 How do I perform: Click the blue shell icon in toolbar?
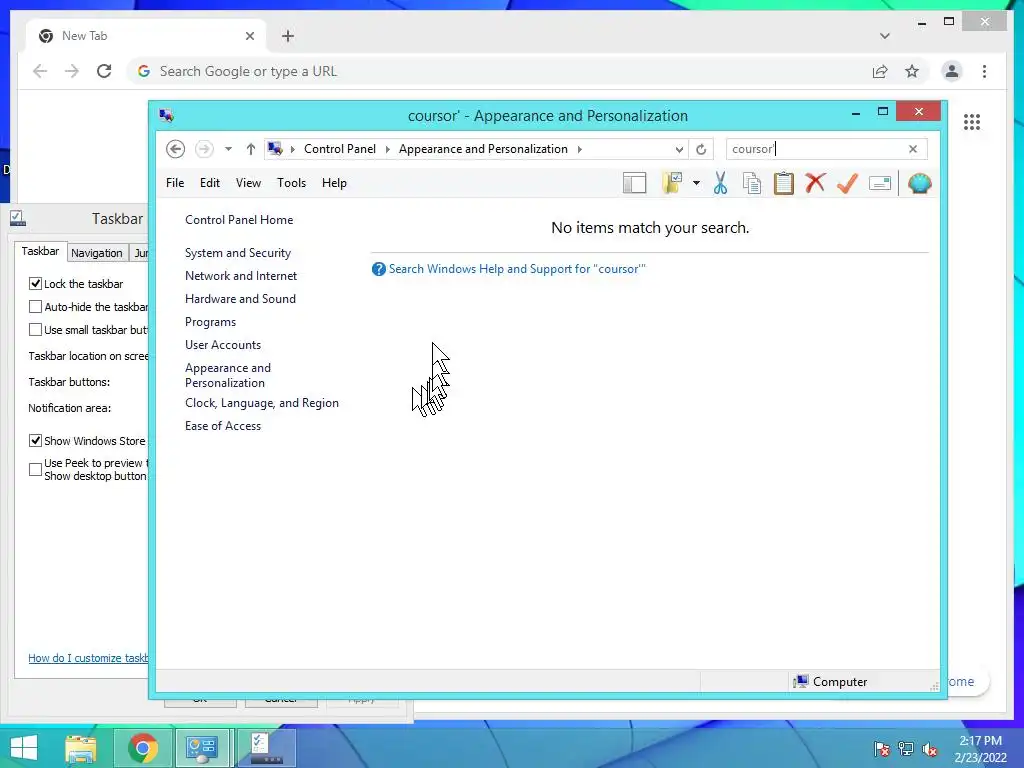(x=920, y=184)
